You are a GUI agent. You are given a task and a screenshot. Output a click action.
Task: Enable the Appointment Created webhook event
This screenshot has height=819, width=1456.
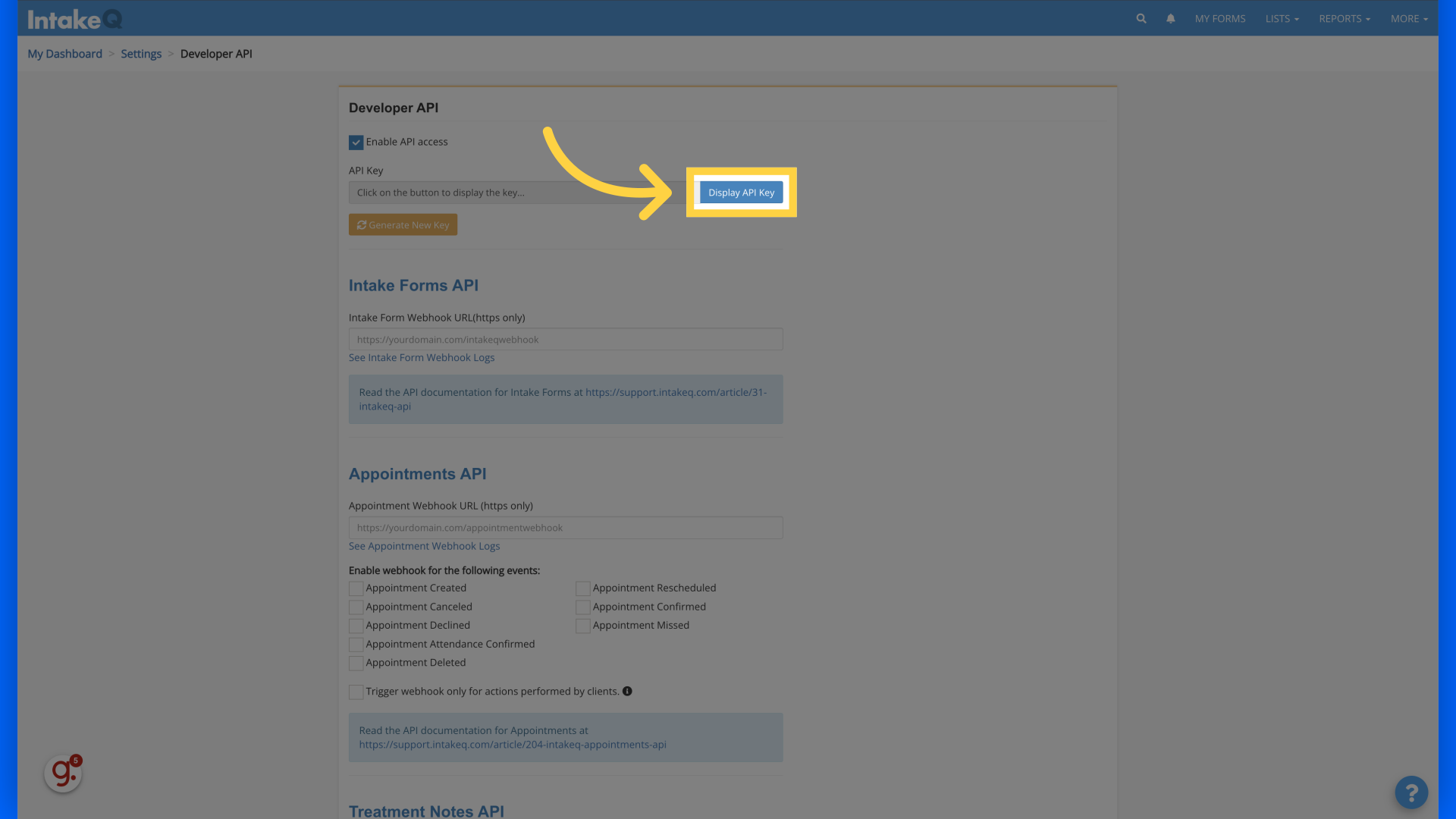tap(356, 588)
